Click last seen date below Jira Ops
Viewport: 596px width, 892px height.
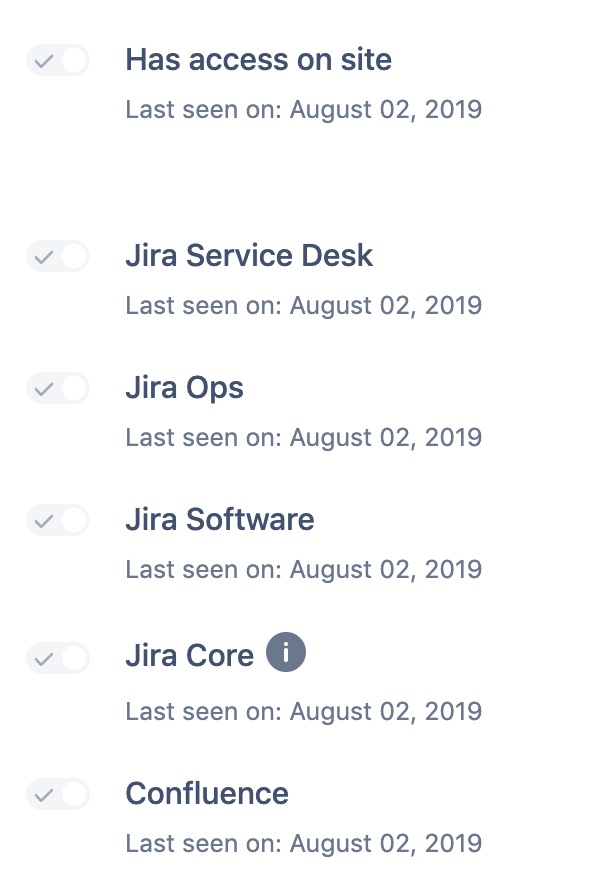click(x=303, y=437)
